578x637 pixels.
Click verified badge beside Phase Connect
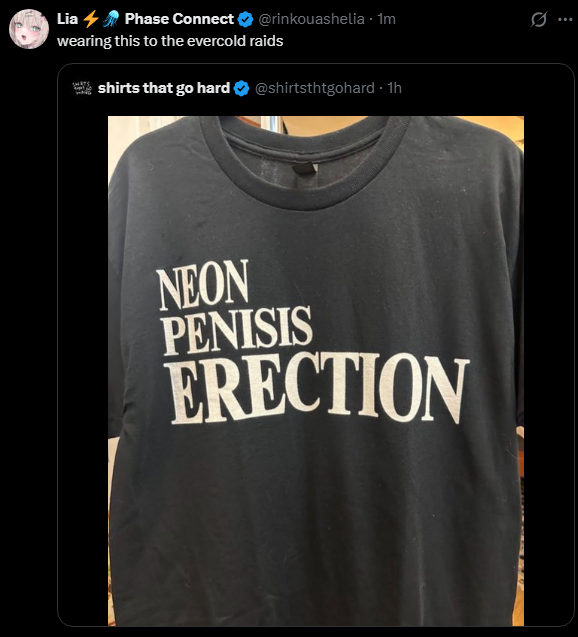point(245,19)
